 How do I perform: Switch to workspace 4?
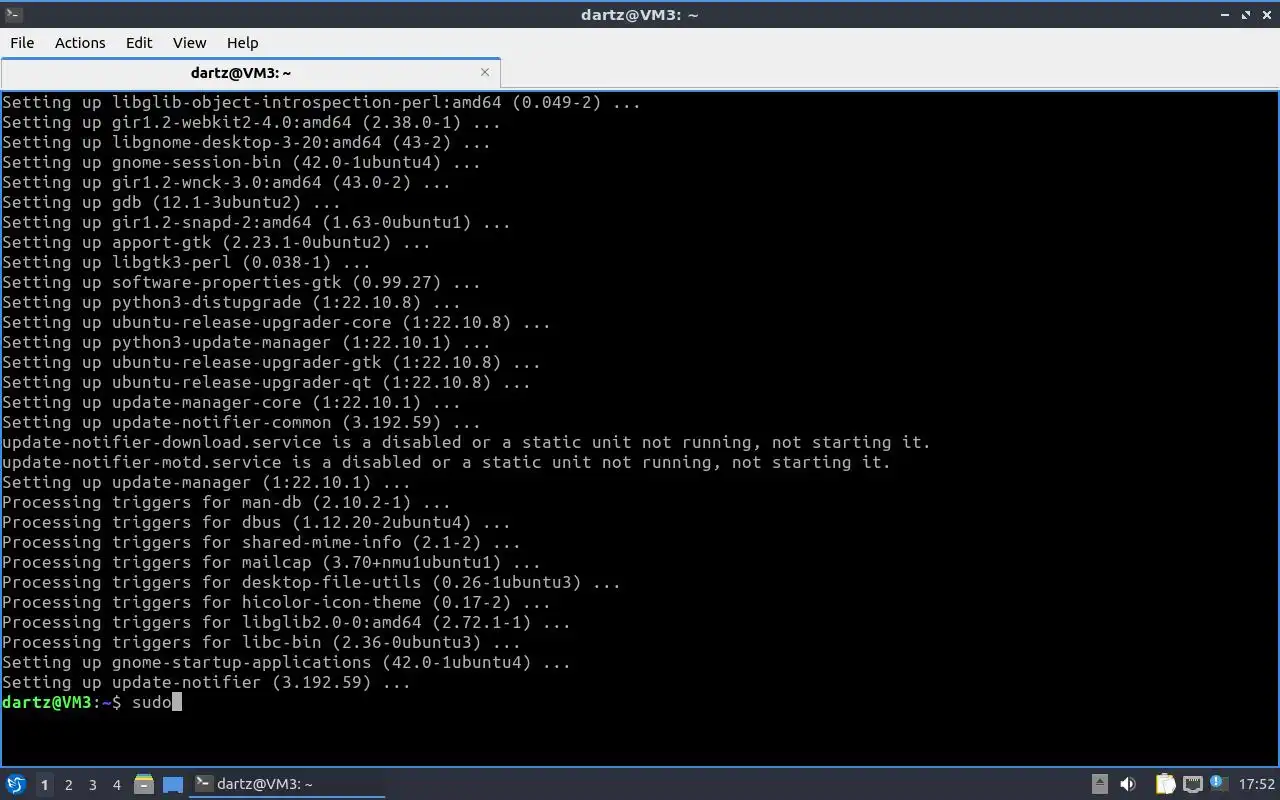pyautogui.click(x=116, y=785)
